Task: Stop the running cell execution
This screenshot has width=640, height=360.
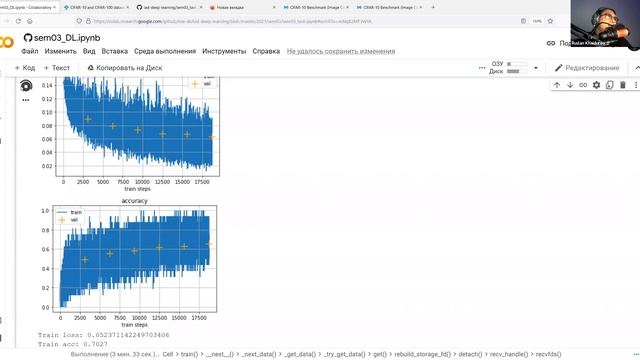Action: [x=26, y=86]
